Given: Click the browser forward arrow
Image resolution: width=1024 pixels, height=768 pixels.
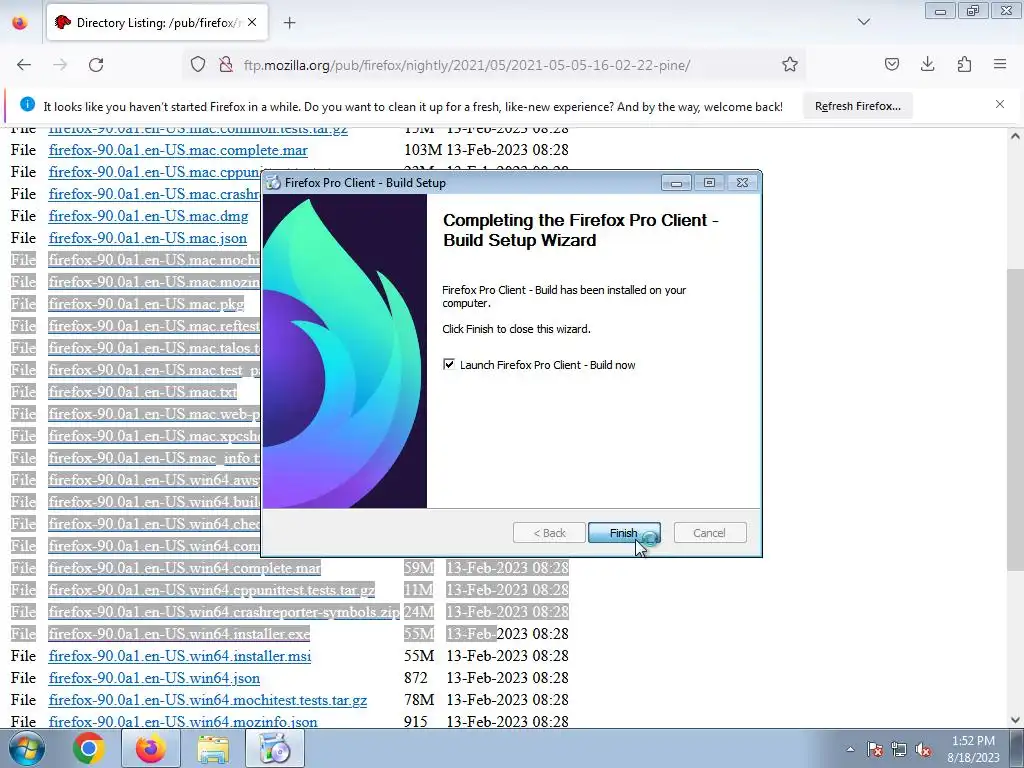Looking at the screenshot, I should 60,64.
